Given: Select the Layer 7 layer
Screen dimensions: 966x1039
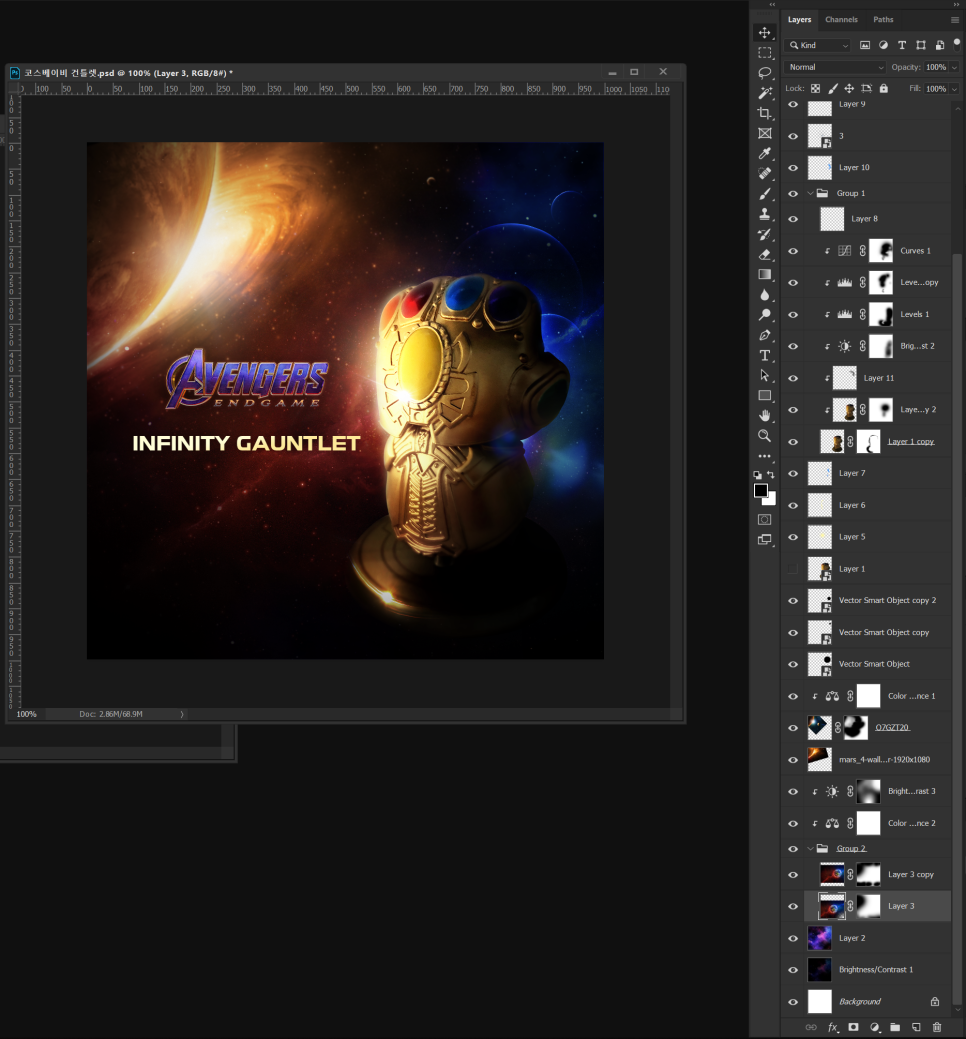Looking at the screenshot, I should click(x=877, y=473).
